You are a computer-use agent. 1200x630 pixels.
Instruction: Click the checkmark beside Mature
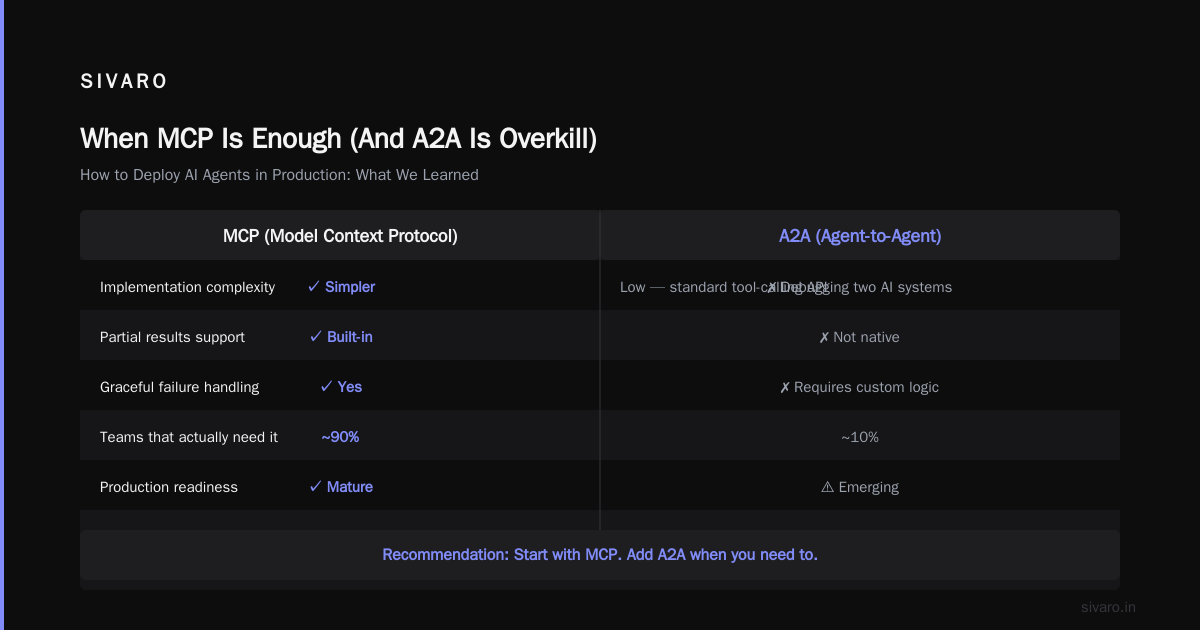point(316,487)
